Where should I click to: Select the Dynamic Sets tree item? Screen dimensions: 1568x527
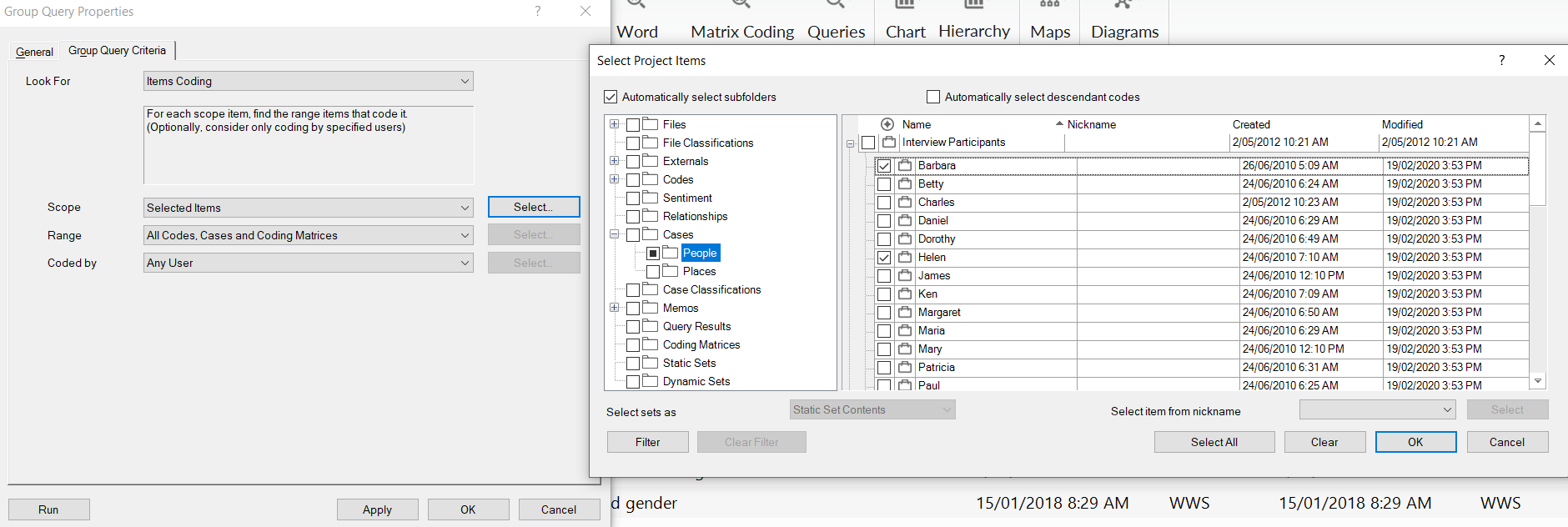696,381
